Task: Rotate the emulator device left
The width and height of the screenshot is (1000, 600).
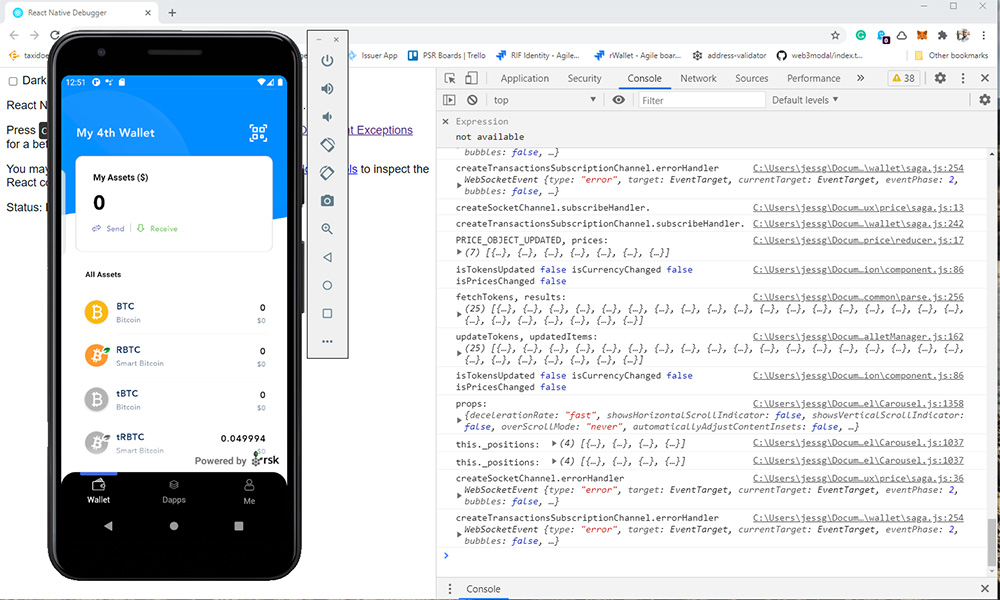Action: point(327,144)
